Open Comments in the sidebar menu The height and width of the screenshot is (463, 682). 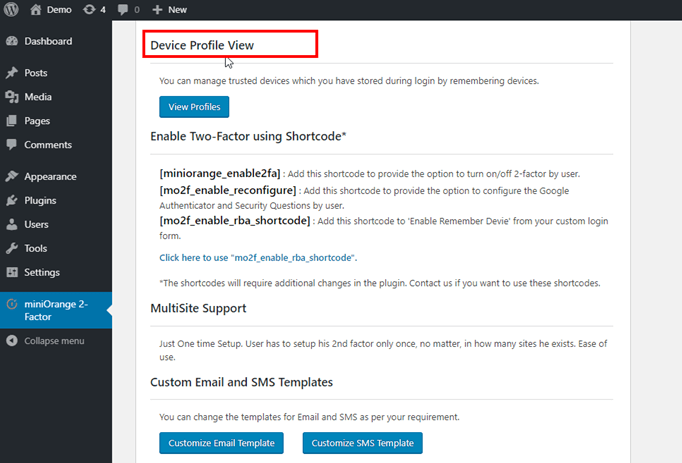coord(47,145)
